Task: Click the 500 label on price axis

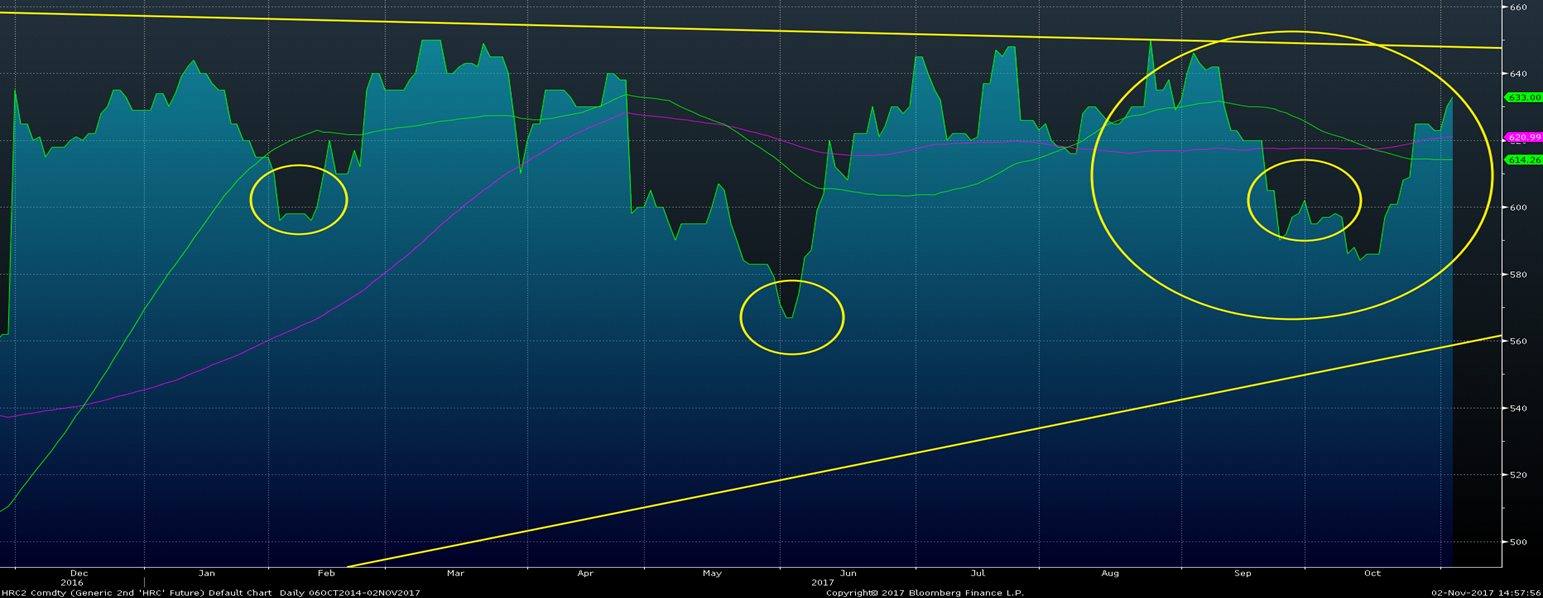Action: [x=1517, y=542]
